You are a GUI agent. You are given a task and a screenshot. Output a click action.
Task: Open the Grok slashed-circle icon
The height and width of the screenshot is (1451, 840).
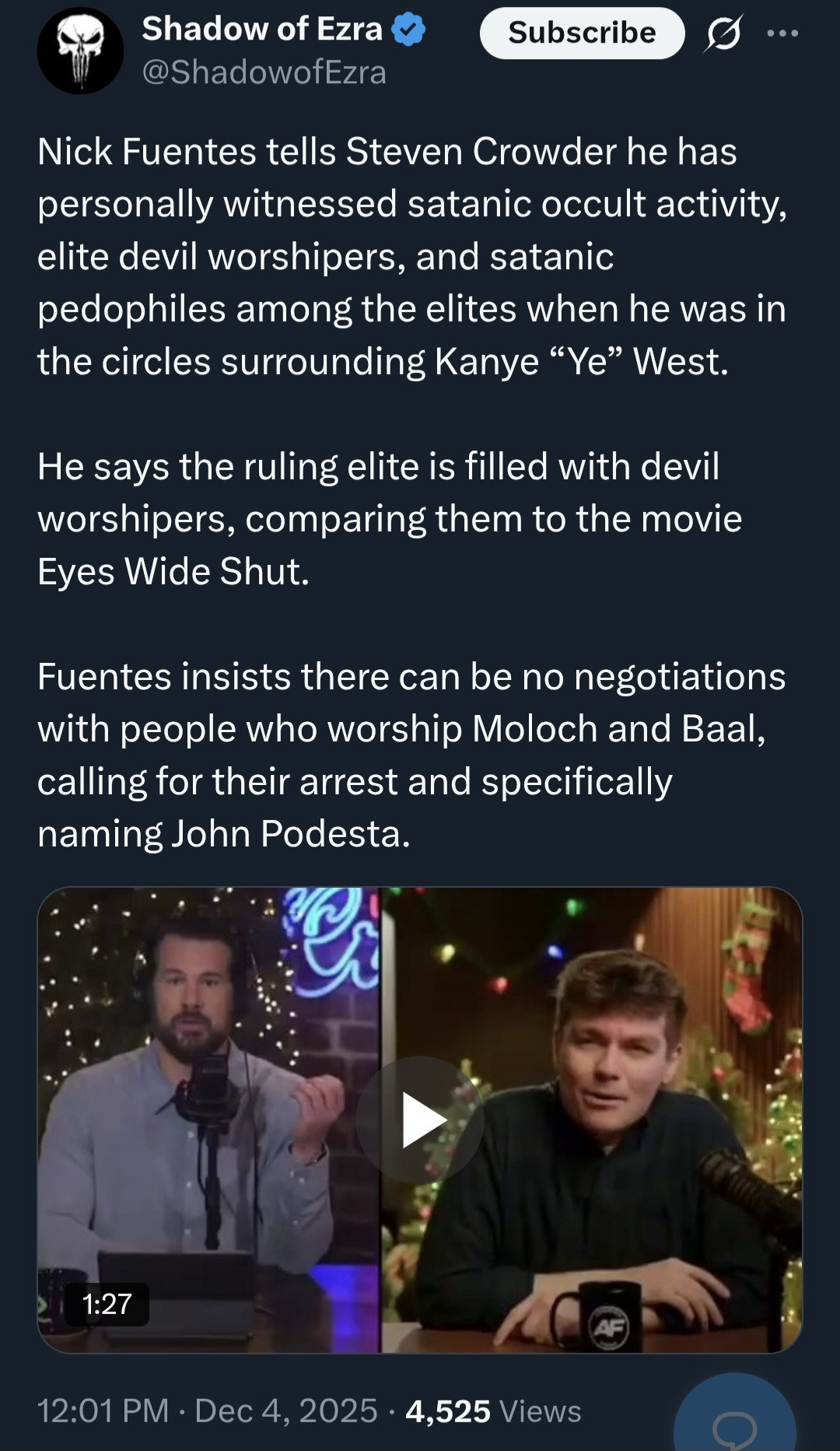click(724, 33)
